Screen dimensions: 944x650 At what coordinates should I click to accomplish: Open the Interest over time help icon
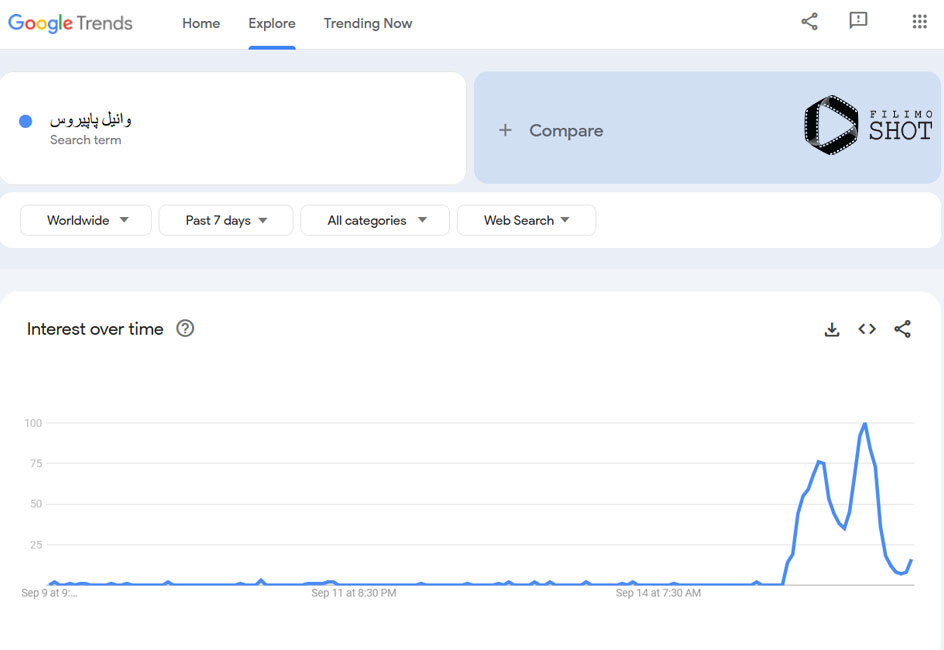pyautogui.click(x=185, y=329)
